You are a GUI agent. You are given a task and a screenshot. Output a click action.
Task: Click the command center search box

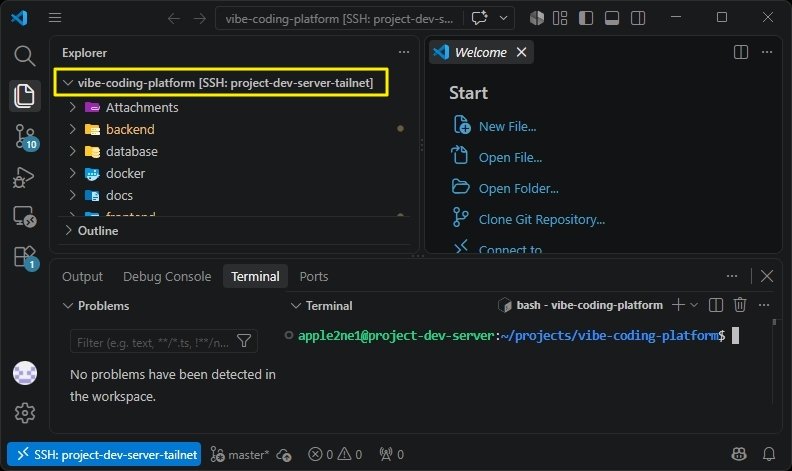(x=339, y=19)
